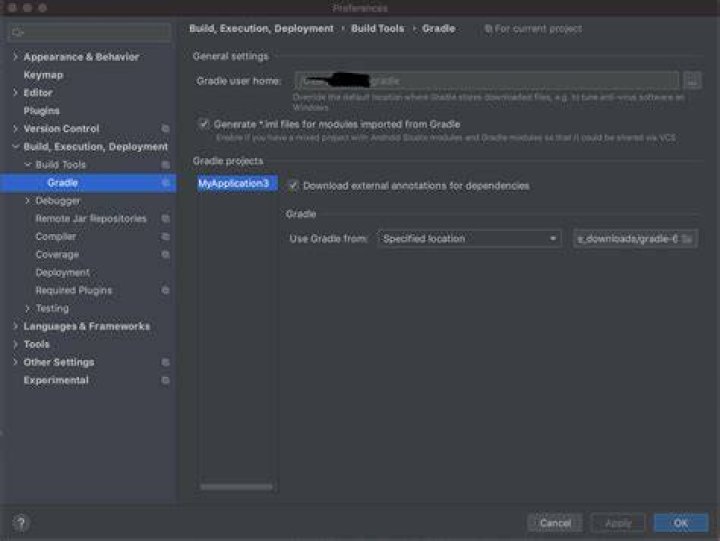Expand the Editor section
This screenshot has height=541, width=720.
coord(16,92)
